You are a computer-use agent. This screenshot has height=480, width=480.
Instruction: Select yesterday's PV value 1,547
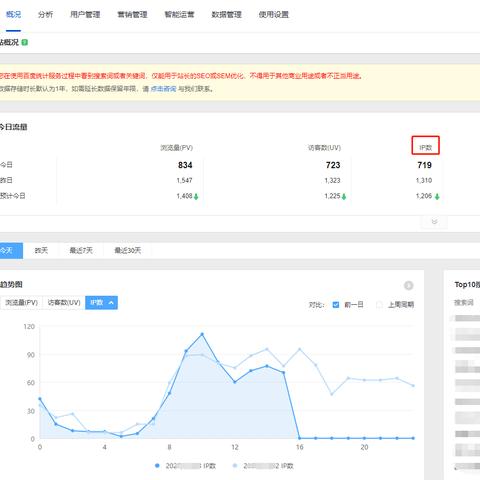coord(184,180)
